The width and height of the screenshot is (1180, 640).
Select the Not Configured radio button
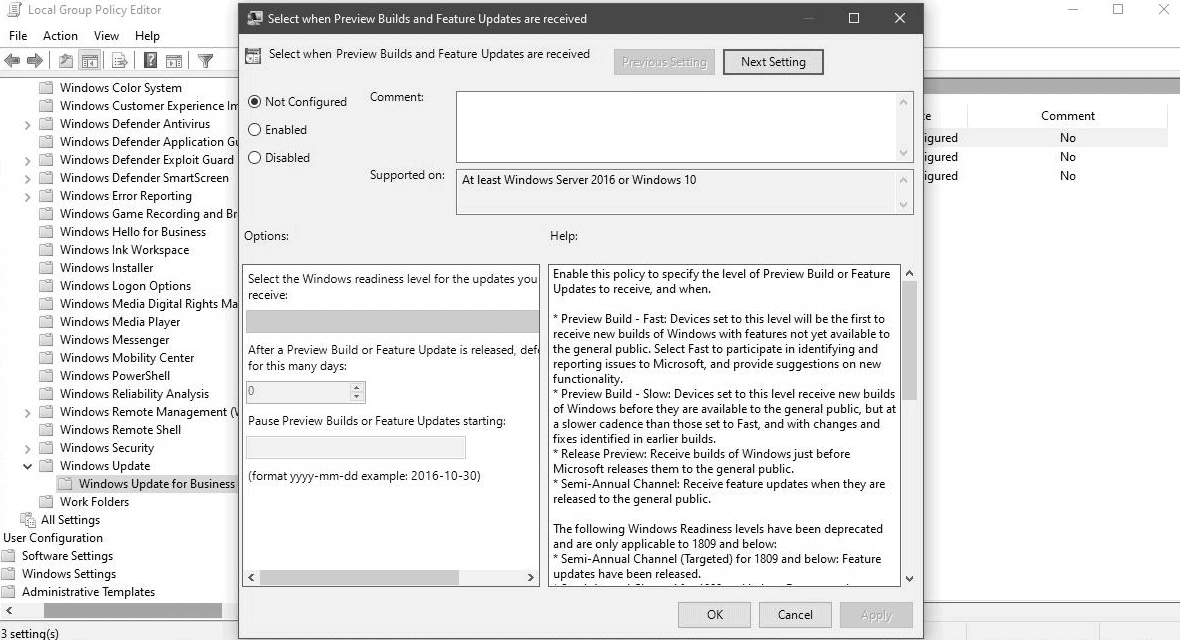pyautogui.click(x=254, y=102)
